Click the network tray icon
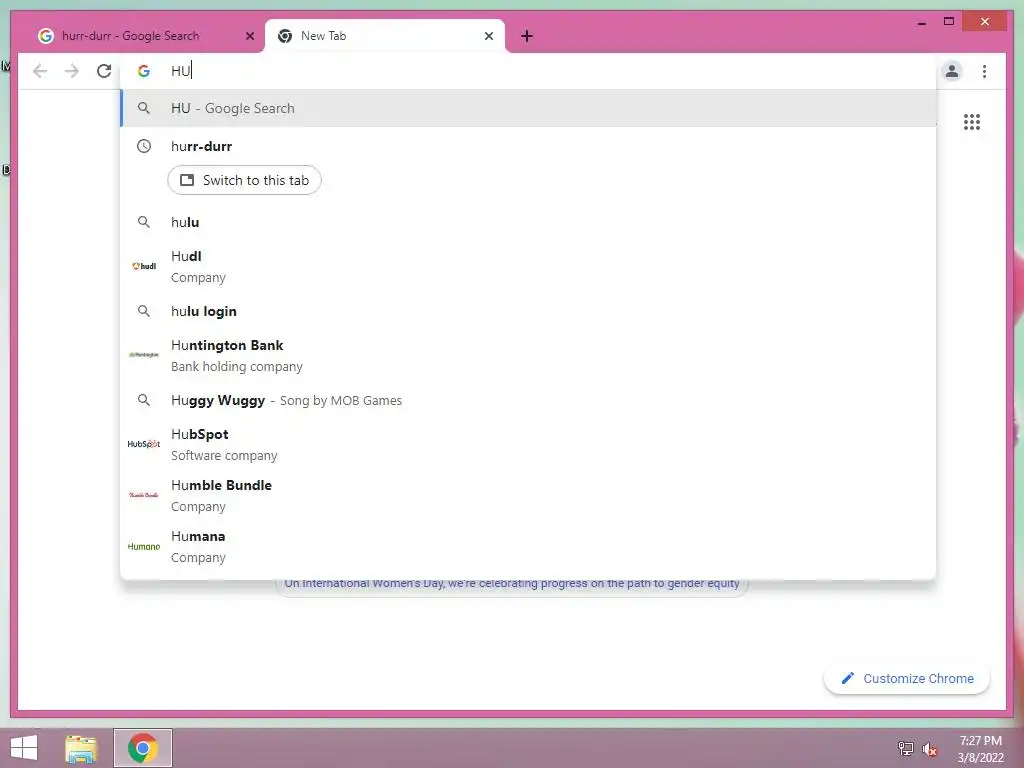This screenshot has height=768, width=1024. pos(905,749)
